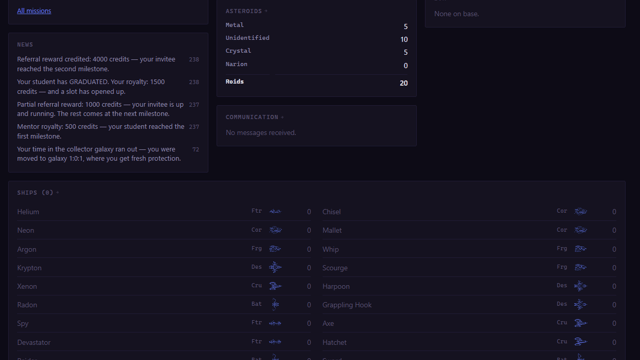Click the Unidentified asteroids row label
Viewport: 640px width, 360px height.
pos(247,38)
